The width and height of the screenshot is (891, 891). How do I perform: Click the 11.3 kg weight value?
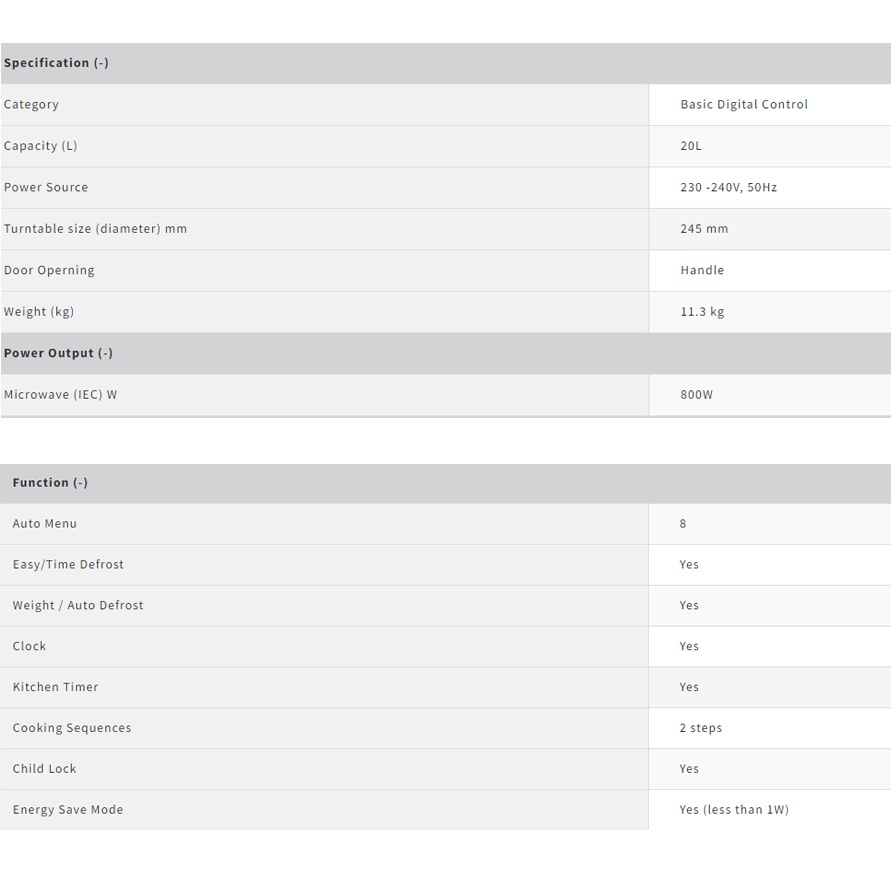[702, 312]
